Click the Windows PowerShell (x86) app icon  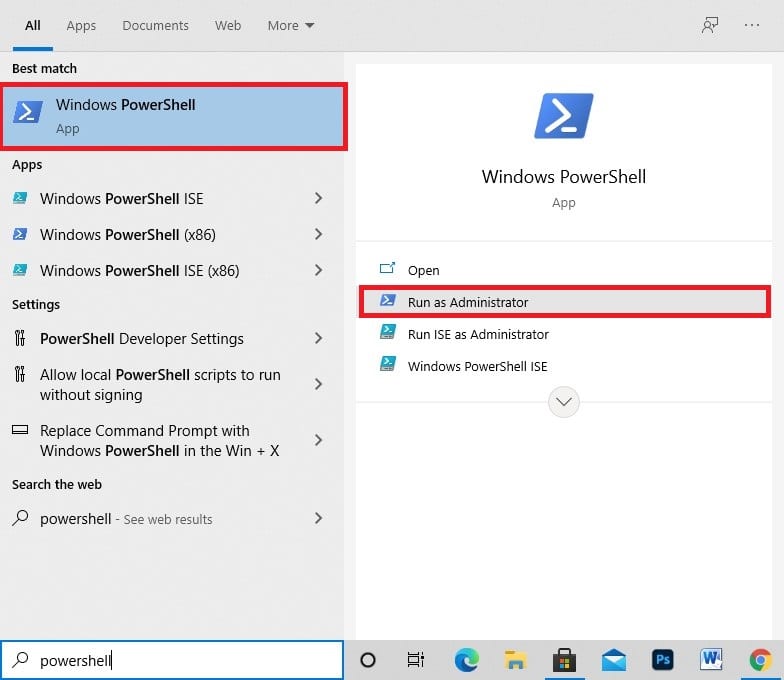[x=20, y=234]
